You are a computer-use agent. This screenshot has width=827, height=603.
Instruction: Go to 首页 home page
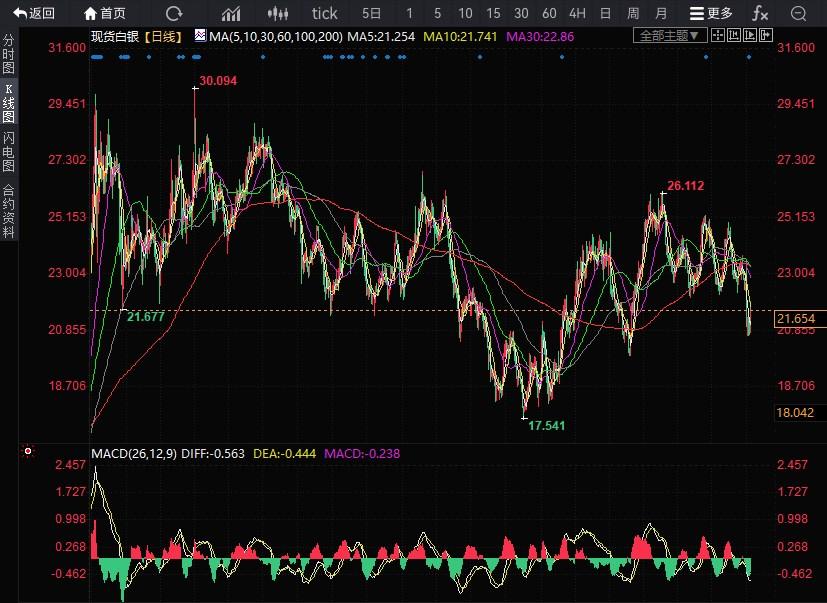point(106,13)
